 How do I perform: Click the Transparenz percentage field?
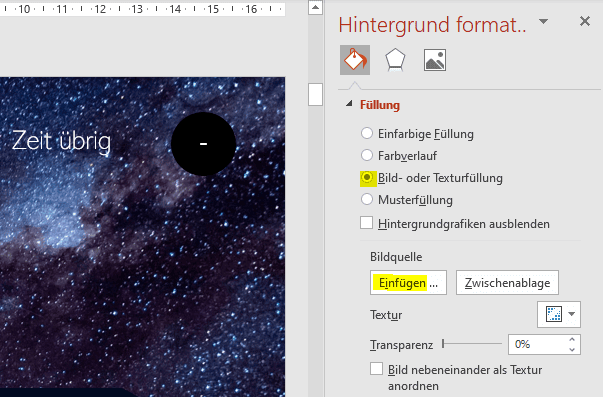click(537, 344)
